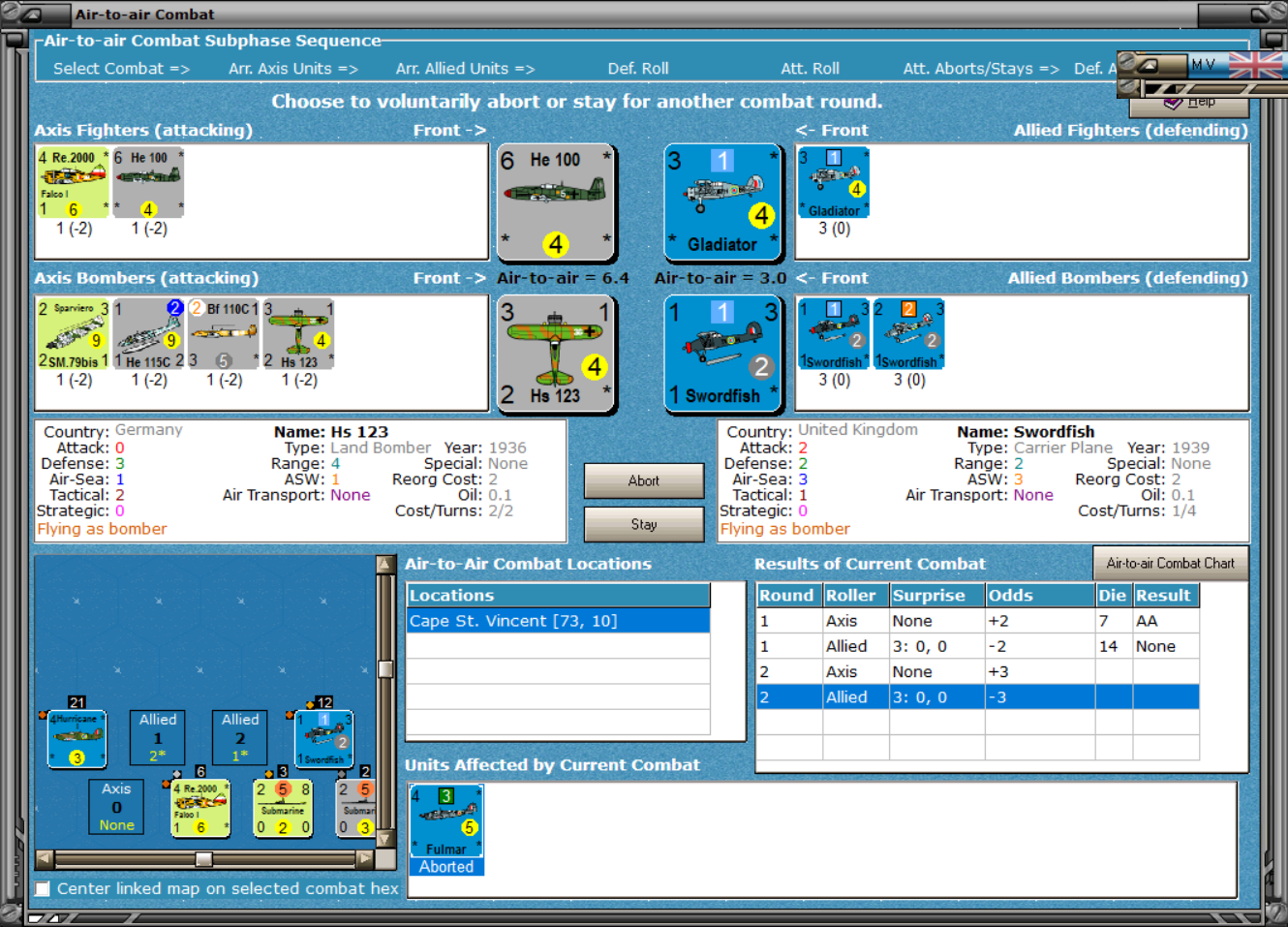Select Swordfish counter with orange 2 badge in Allied Bombers
The width and height of the screenshot is (1288, 927).
pyautogui.click(x=908, y=334)
